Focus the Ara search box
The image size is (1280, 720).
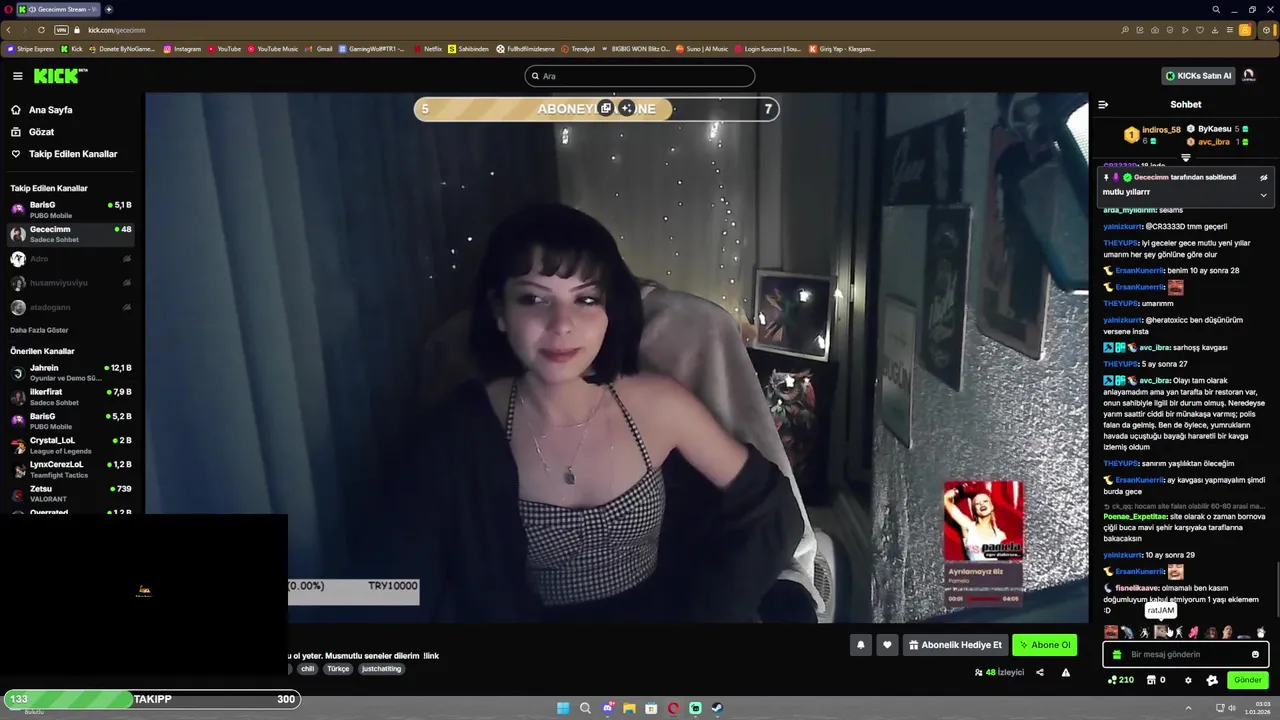pos(640,76)
